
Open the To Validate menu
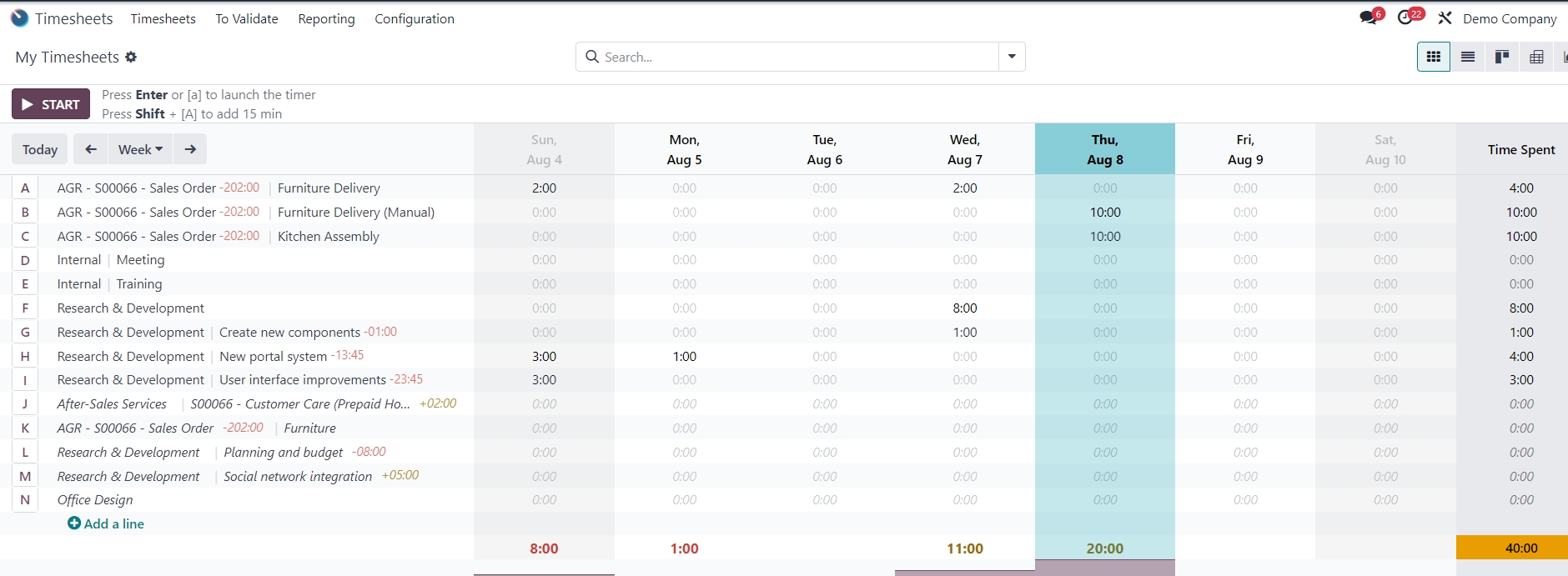tap(247, 18)
